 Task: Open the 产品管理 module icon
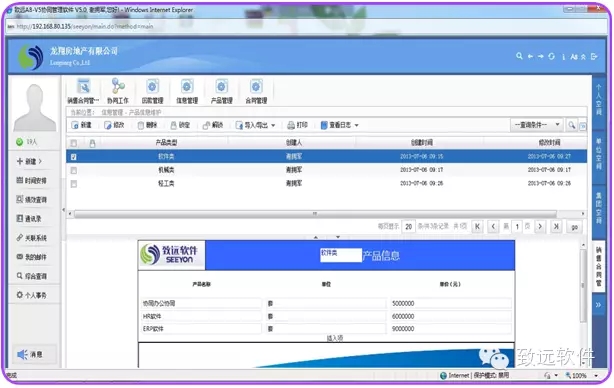click(x=222, y=87)
